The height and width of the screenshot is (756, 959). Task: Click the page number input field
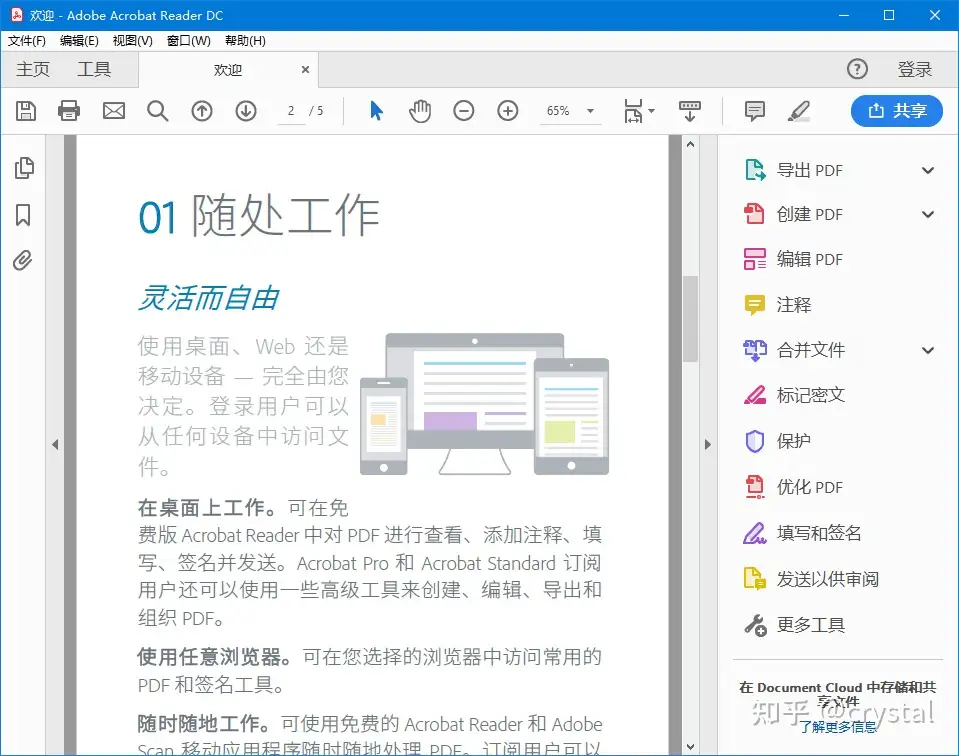[291, 111]
